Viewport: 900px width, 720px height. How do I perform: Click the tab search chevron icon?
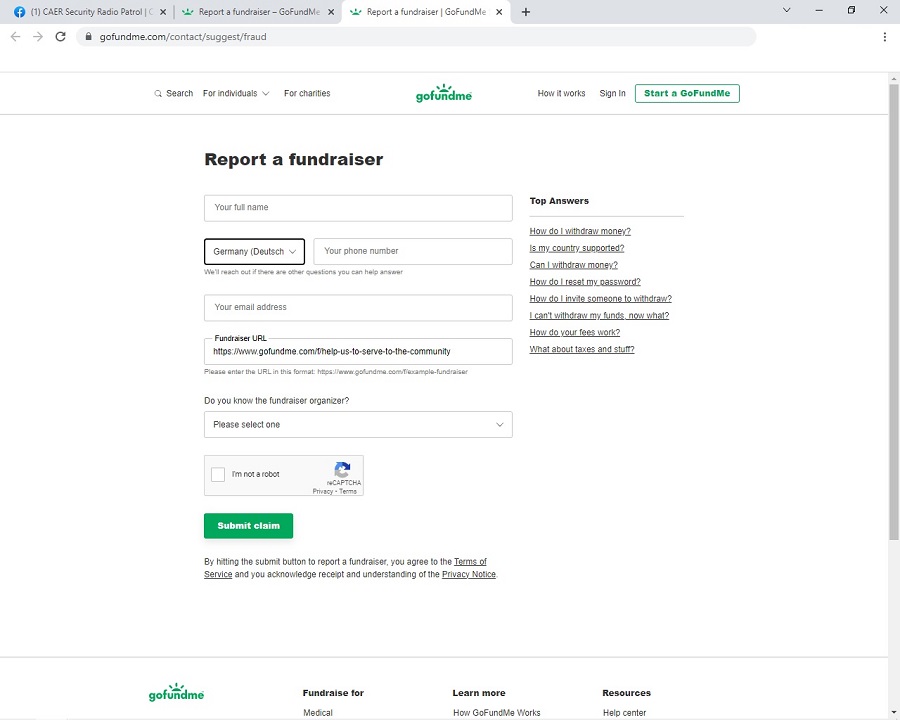[787, 10]
